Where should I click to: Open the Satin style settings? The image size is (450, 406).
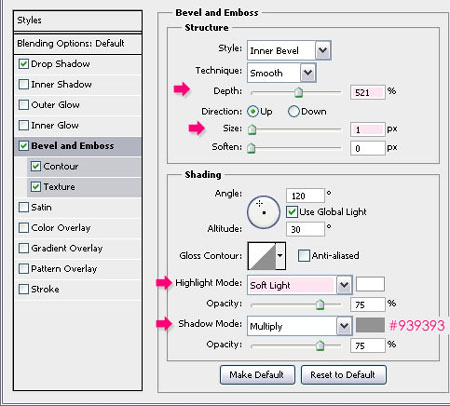[78, 207]
